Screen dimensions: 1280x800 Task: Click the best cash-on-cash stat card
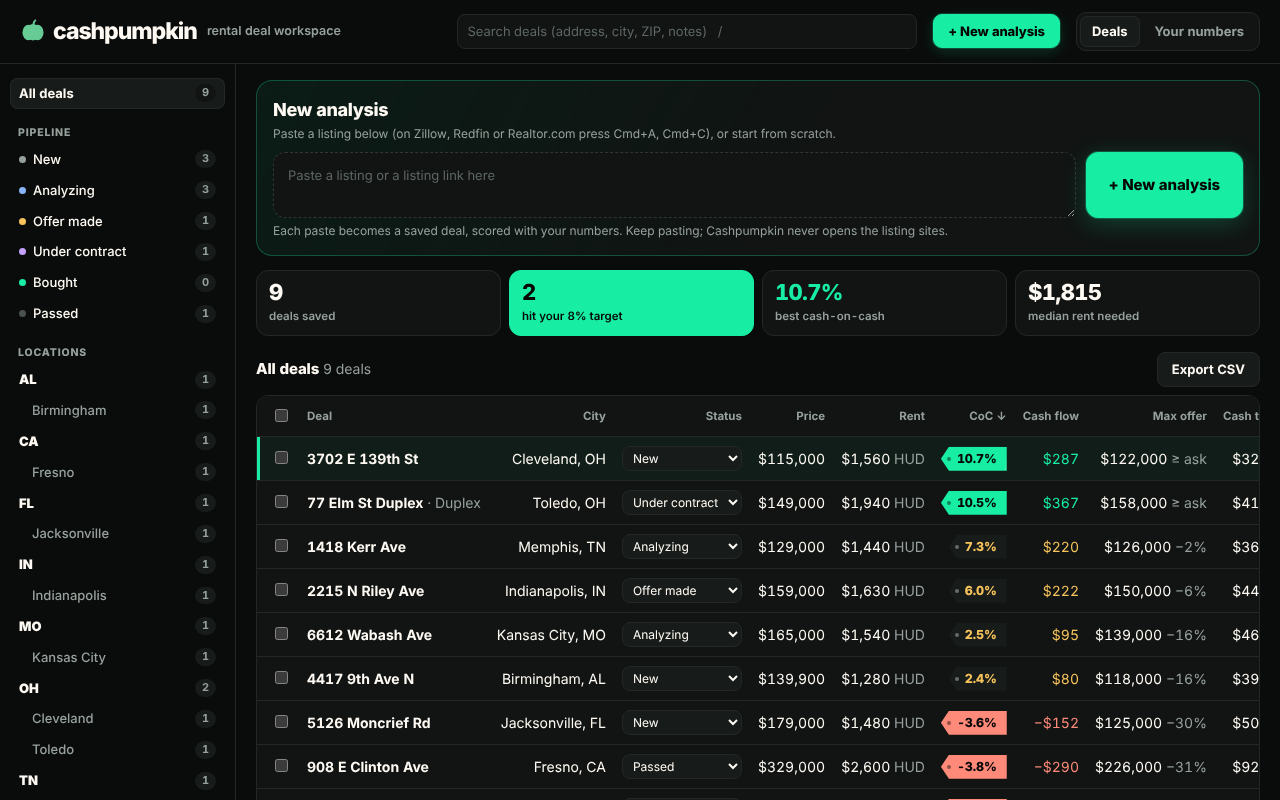pyautogui.click(x=884, y=303)
